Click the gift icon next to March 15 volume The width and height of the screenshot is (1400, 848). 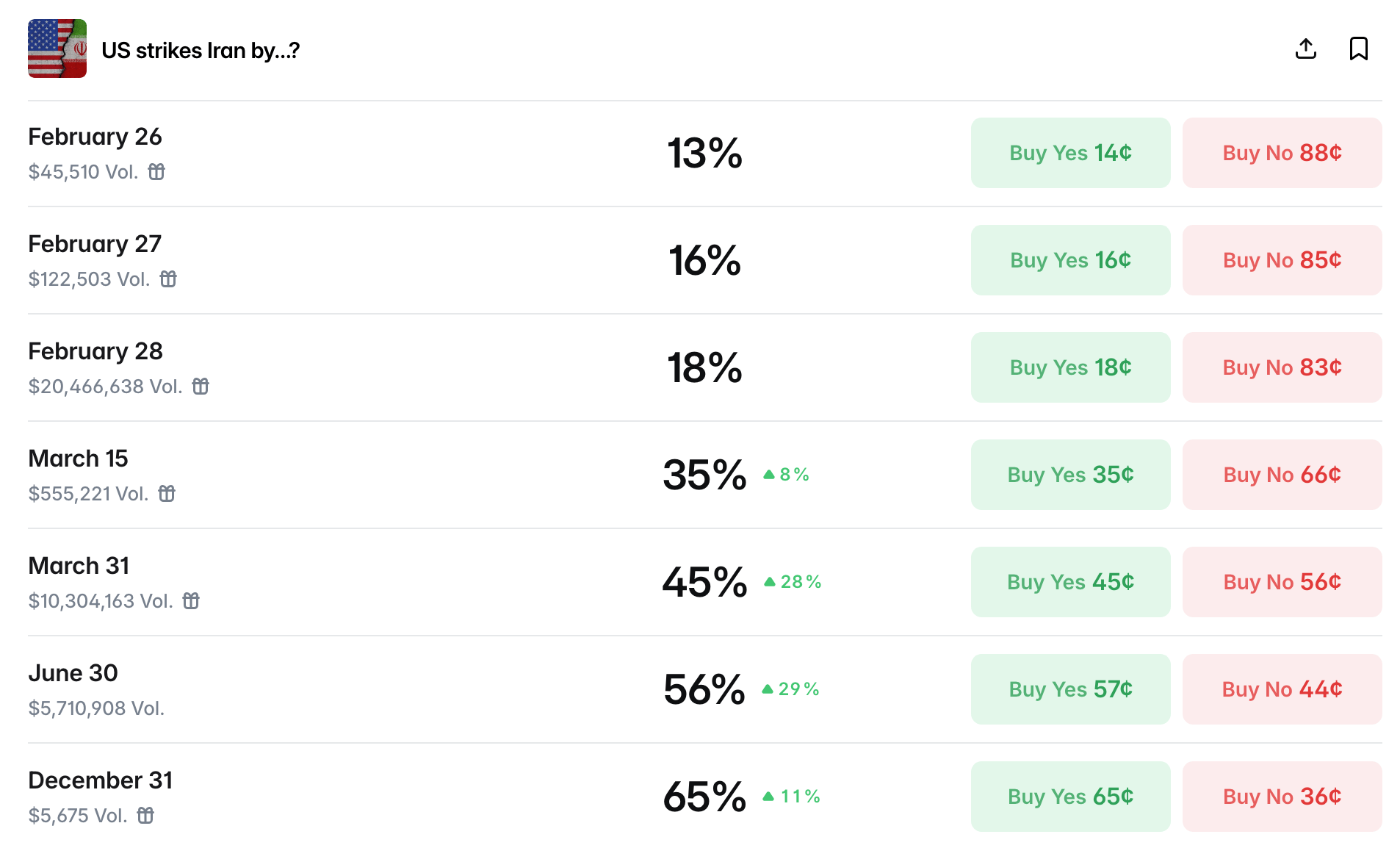tap(167, 494)
